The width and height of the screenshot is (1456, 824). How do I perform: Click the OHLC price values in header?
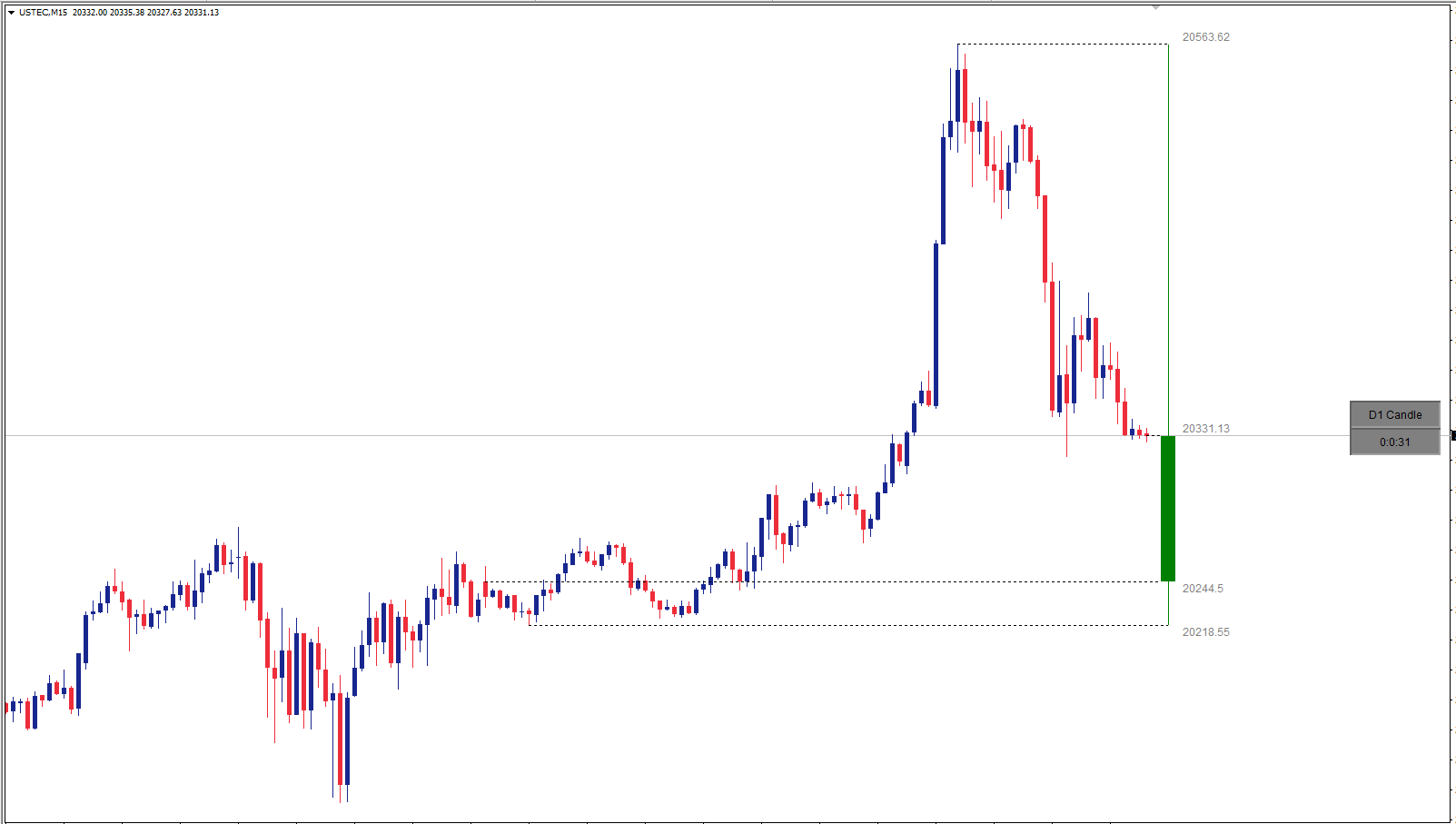[x=145, y=13]
